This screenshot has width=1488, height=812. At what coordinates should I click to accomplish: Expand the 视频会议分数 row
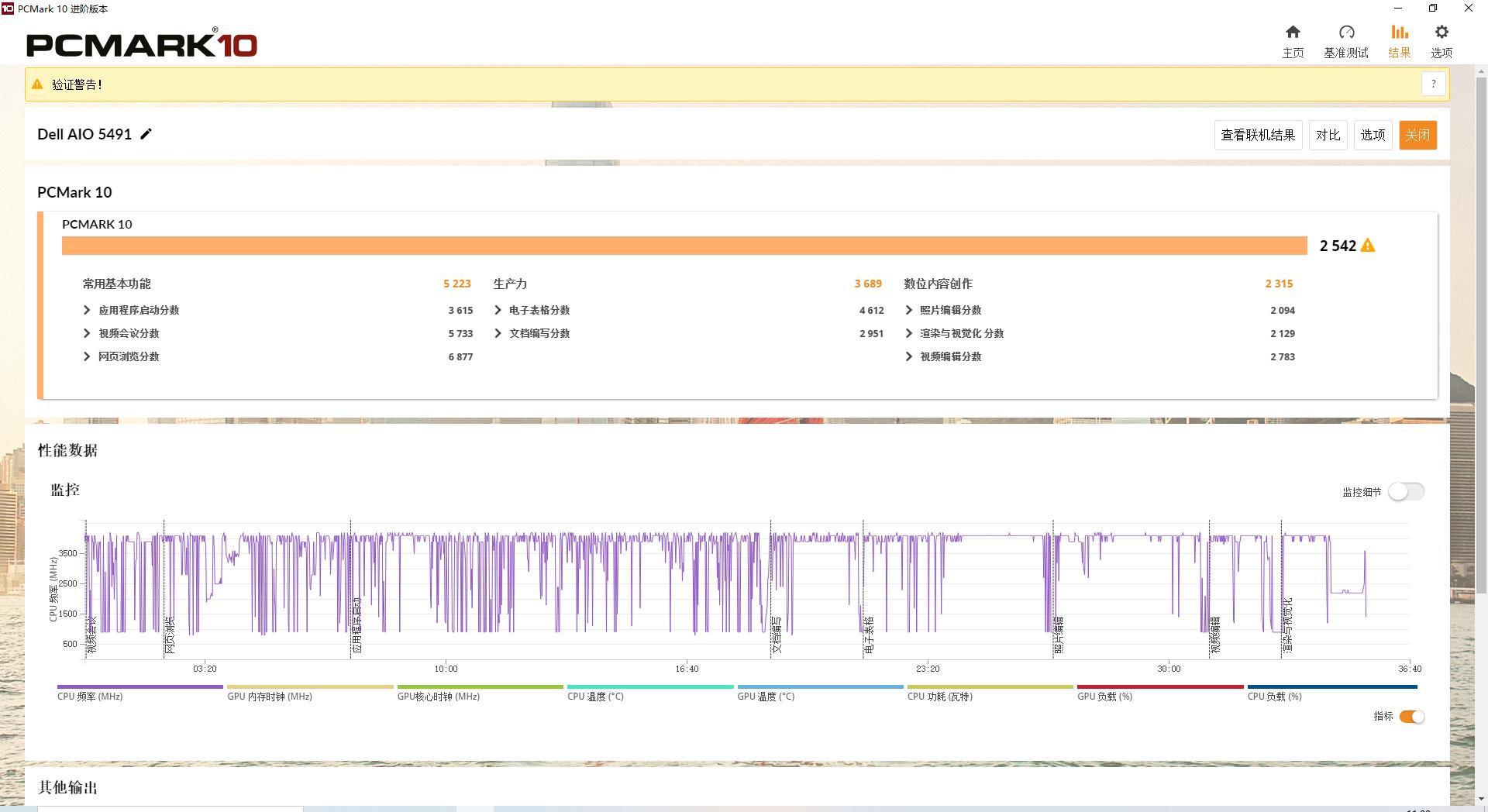87,333
